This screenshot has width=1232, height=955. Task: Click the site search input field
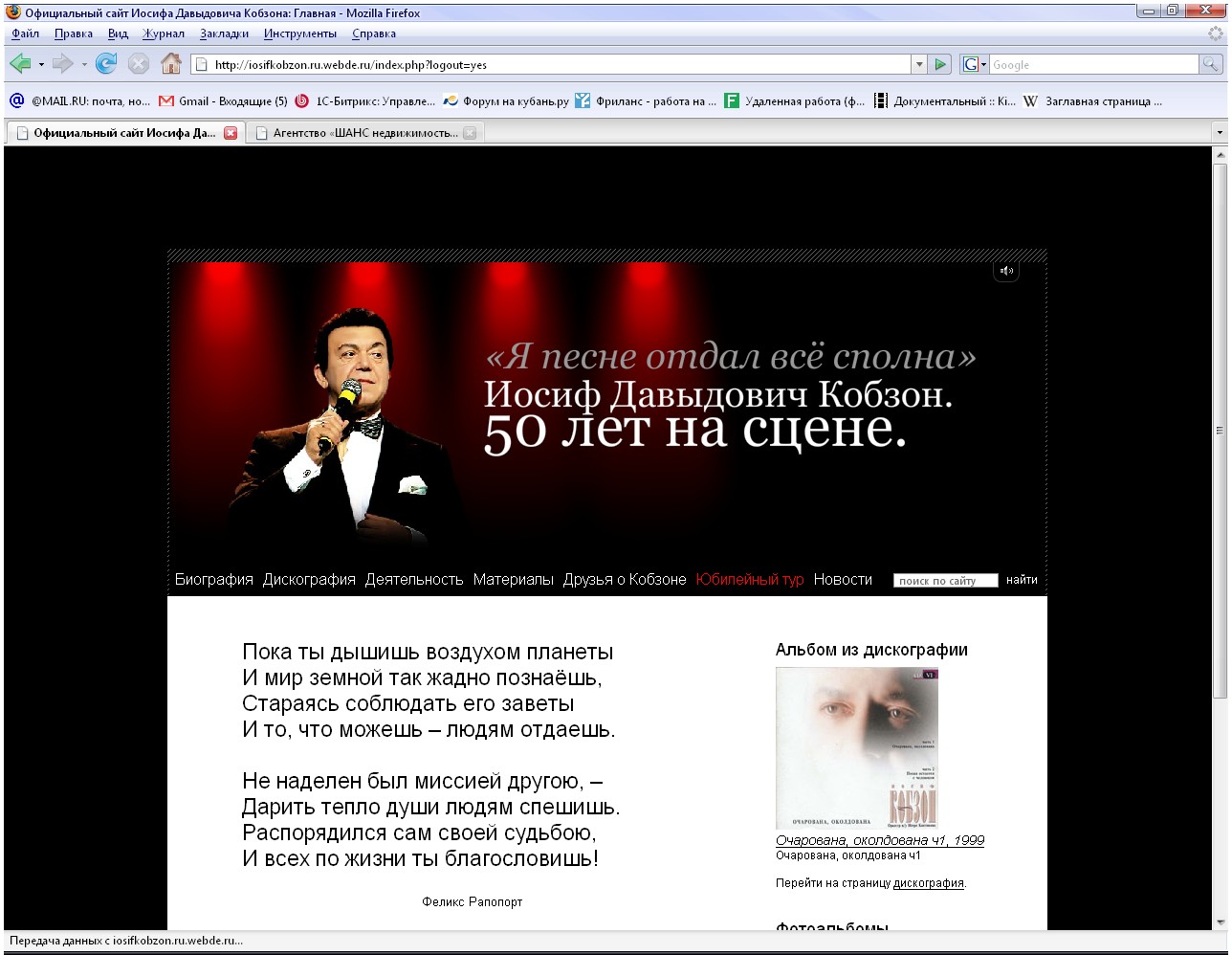pyautogui.click(x=945, y=580)
